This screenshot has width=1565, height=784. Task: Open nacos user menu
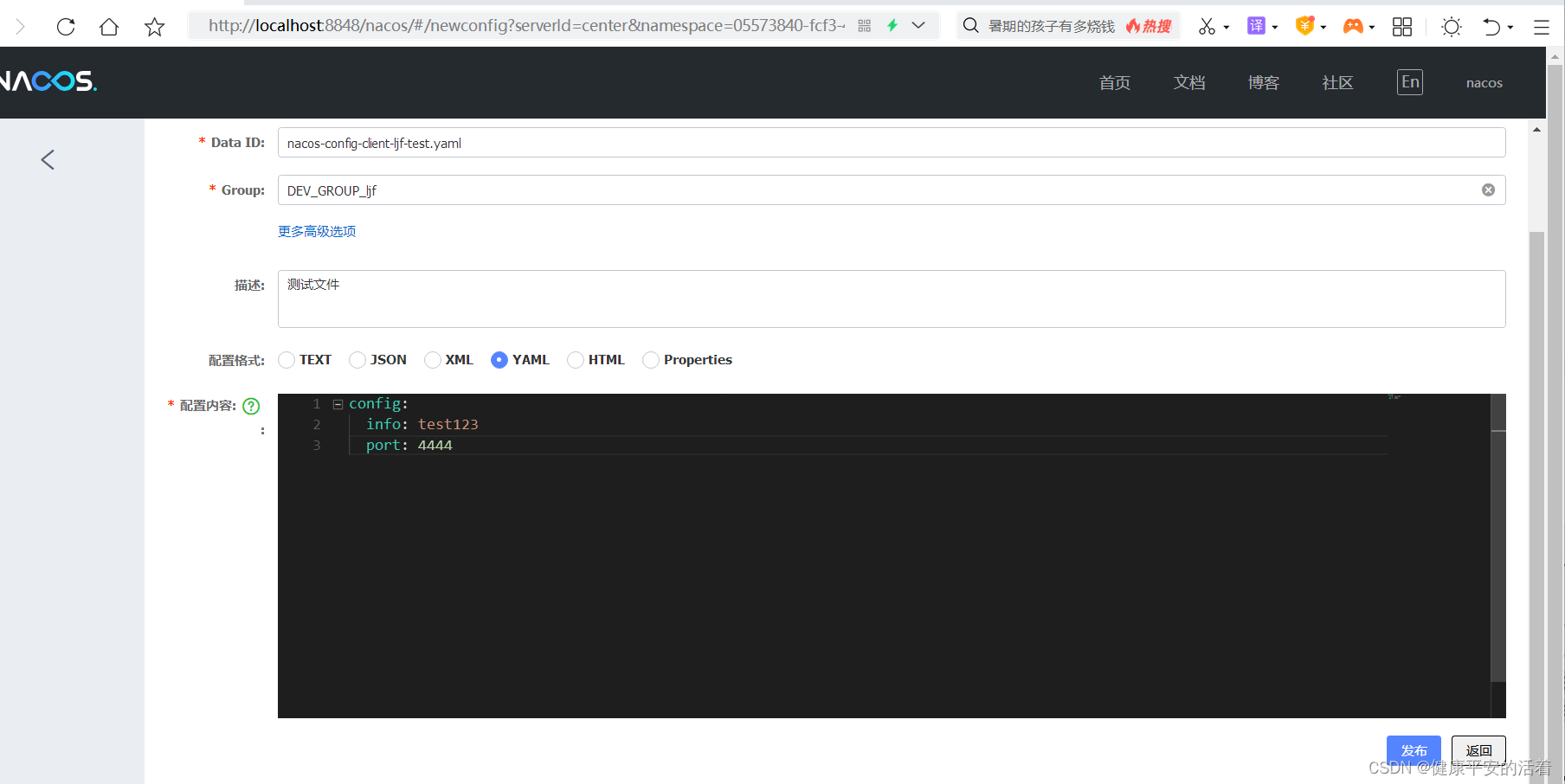(1484, 83)
